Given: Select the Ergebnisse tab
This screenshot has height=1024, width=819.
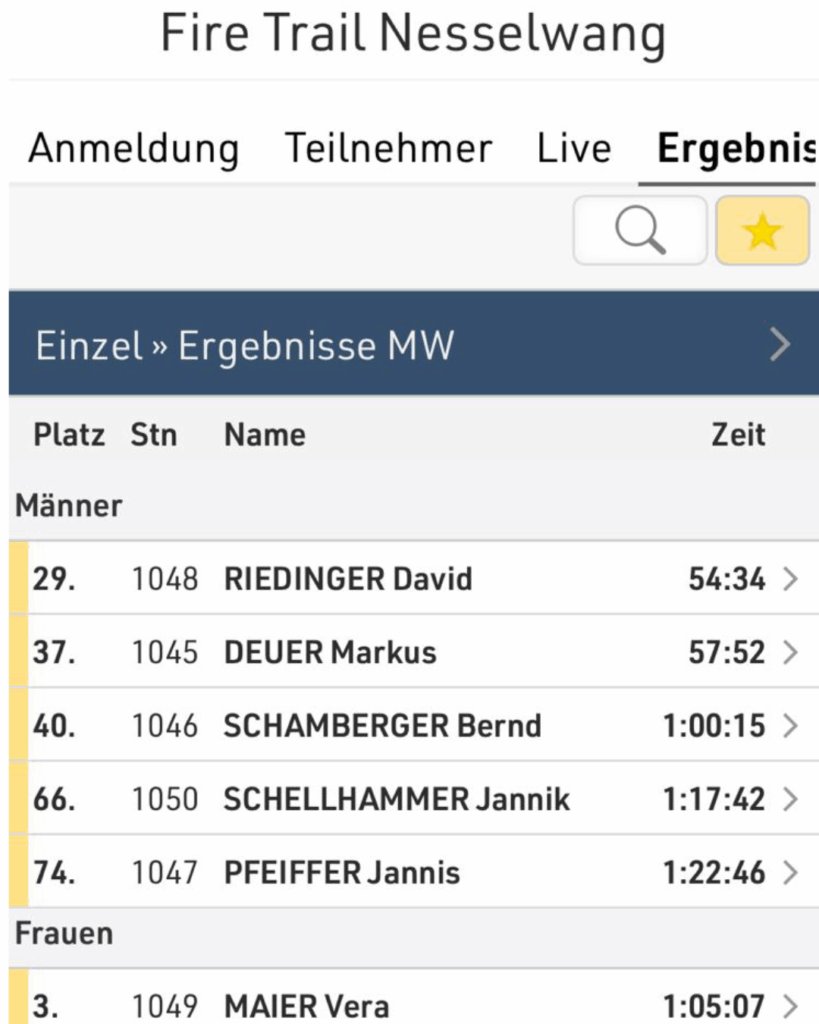Looking at the screenshot, I should pyautogui.click(x=735, y=149).
